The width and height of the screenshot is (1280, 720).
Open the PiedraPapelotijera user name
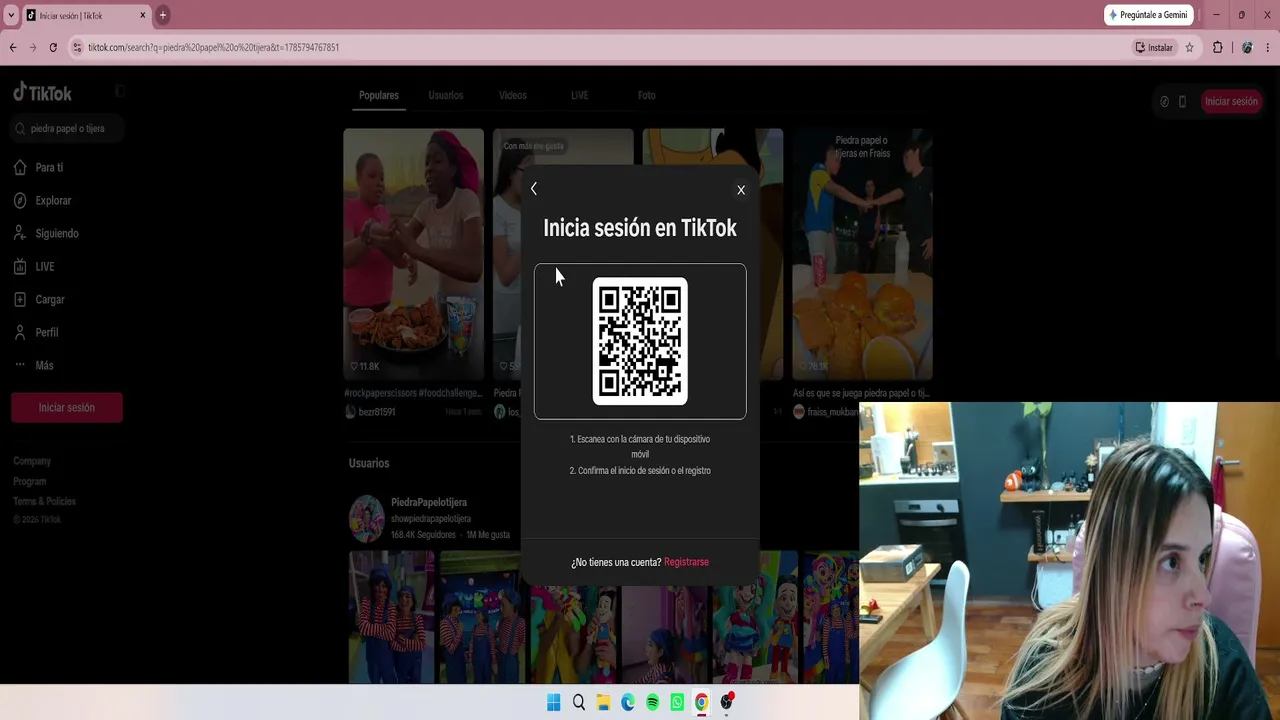[429, 502]
